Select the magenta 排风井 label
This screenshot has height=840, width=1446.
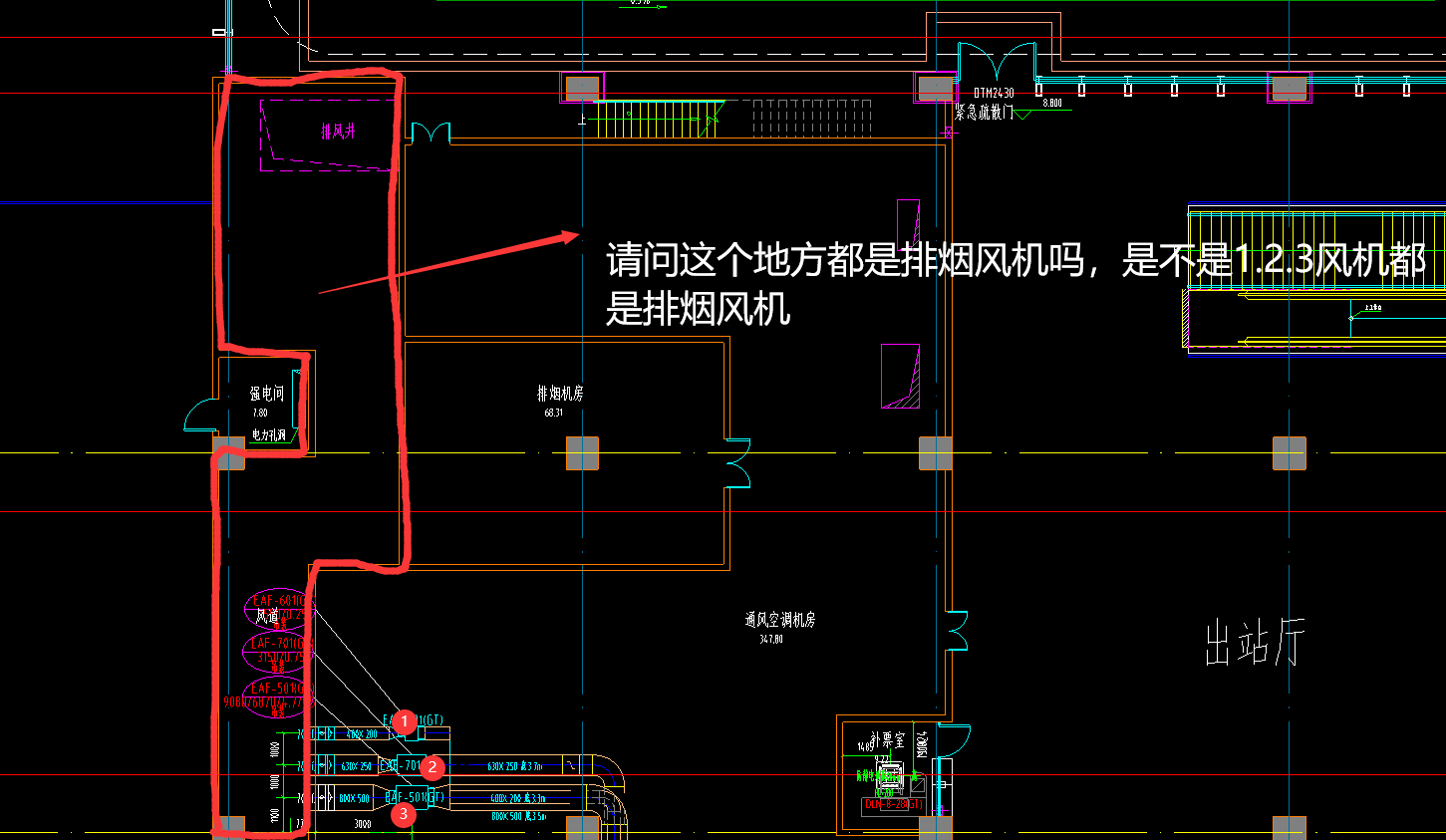point(338,131)
